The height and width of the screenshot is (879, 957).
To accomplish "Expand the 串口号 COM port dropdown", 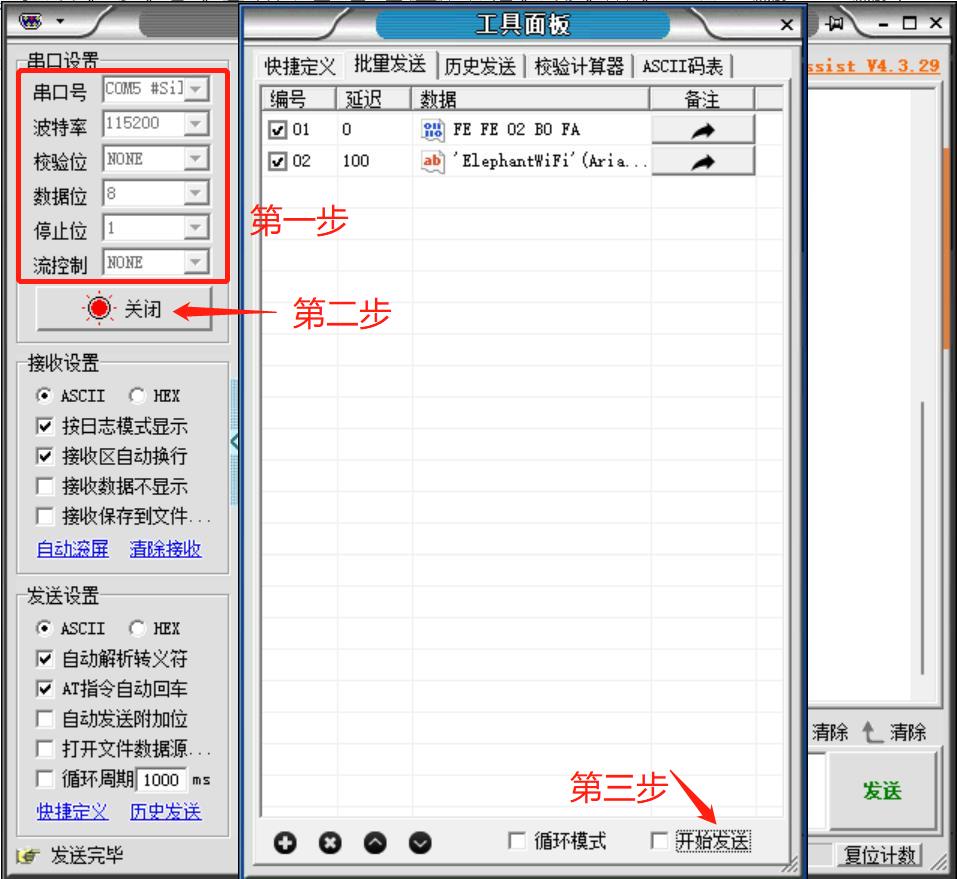I will (x=195, y=90).
